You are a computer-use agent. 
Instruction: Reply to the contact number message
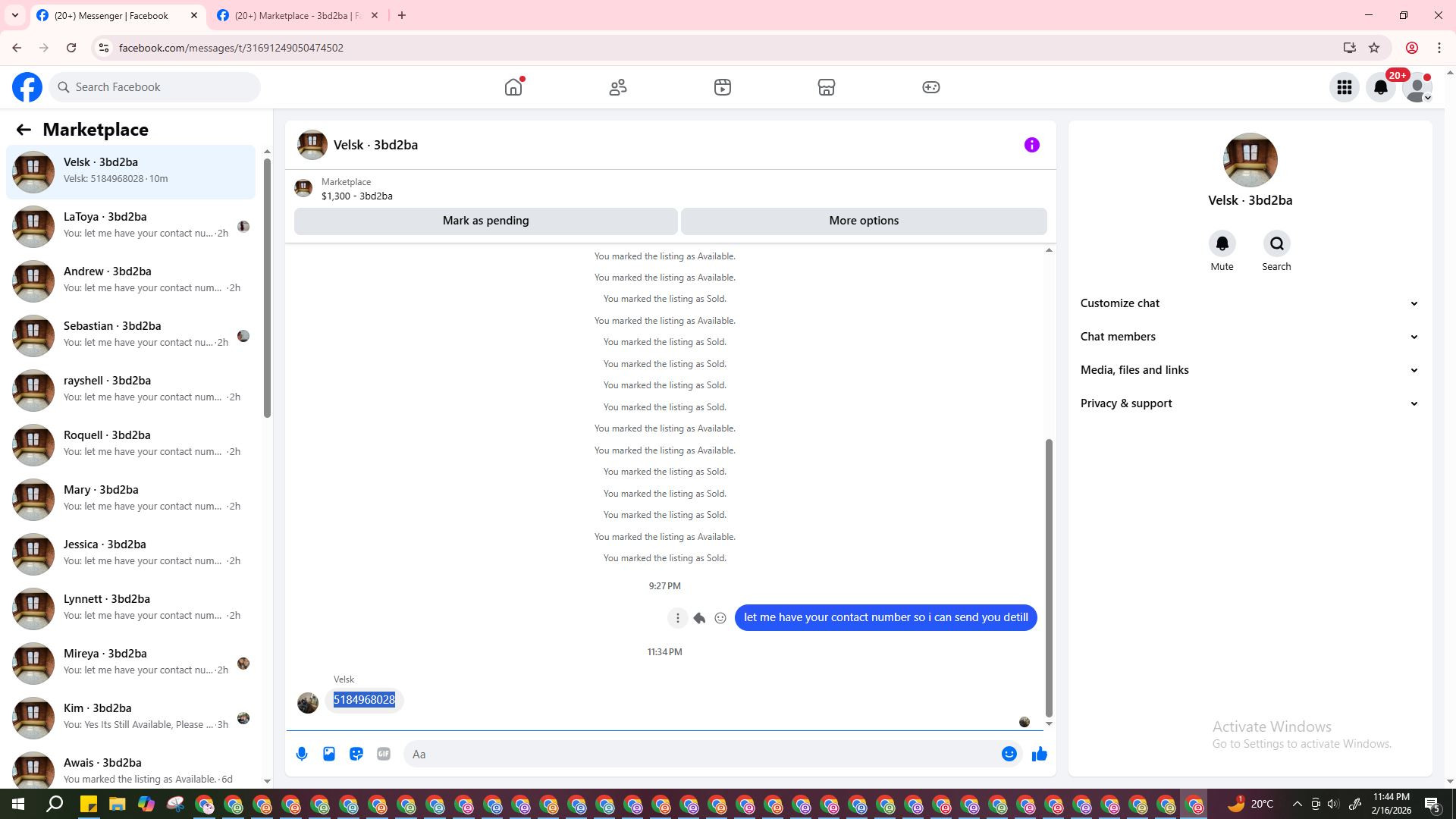[x=699, y=618]
